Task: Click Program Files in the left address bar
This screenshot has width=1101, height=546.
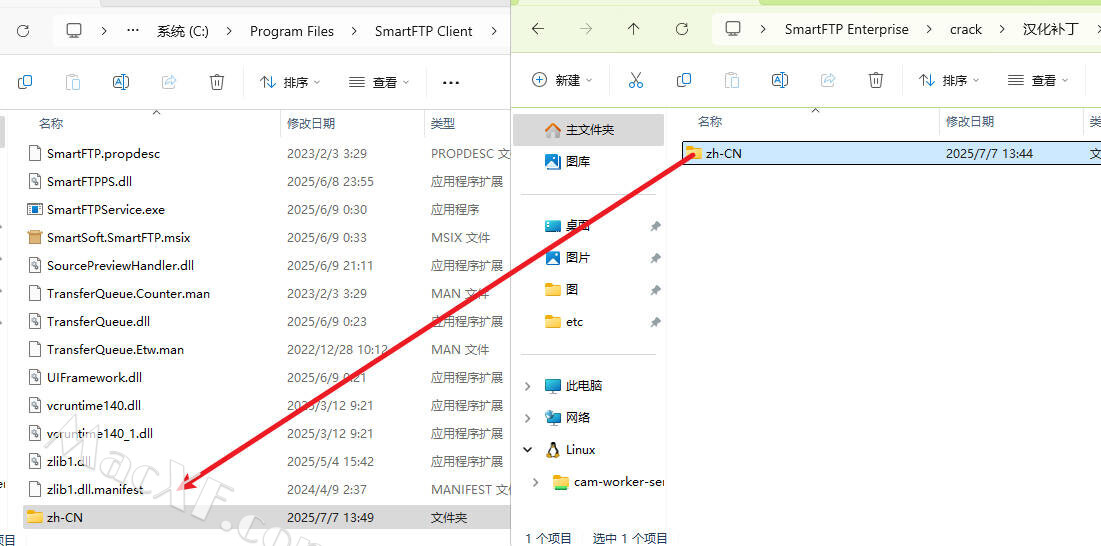Action: 292,31
